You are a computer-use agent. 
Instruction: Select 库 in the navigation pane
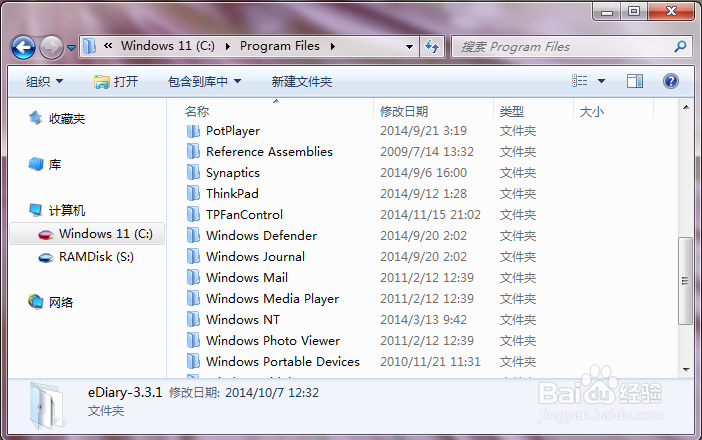point(55,165)
